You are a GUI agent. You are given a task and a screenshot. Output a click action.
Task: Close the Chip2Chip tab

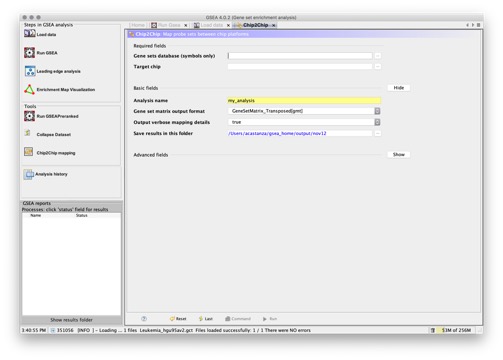(x=273, y=25)
